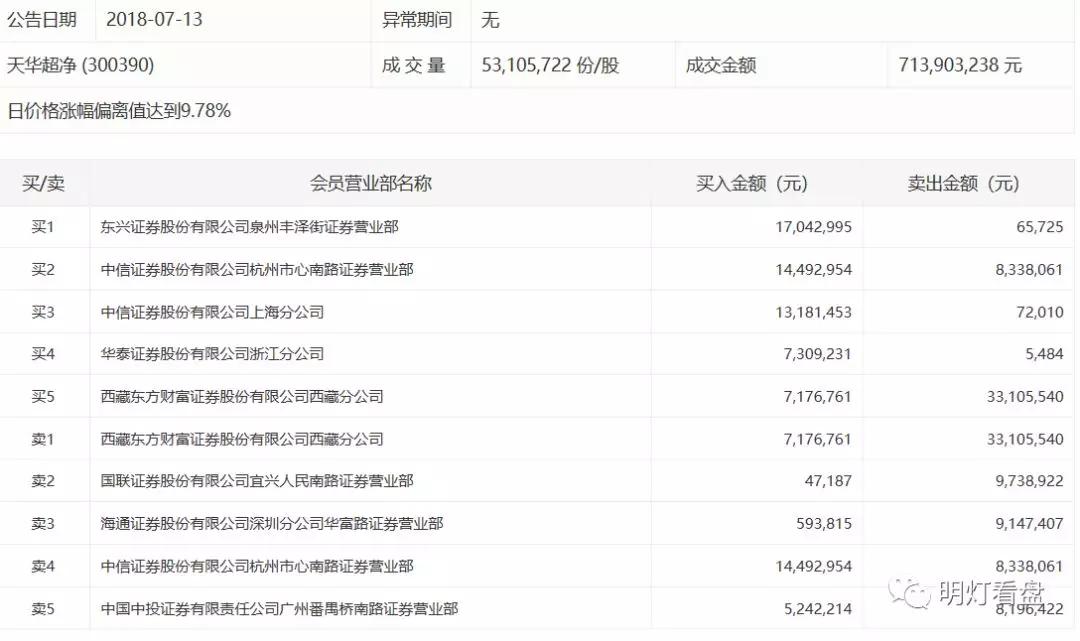1080x641 pixels.
Task: Click the sell amount 72,010
Action: 1040,312
